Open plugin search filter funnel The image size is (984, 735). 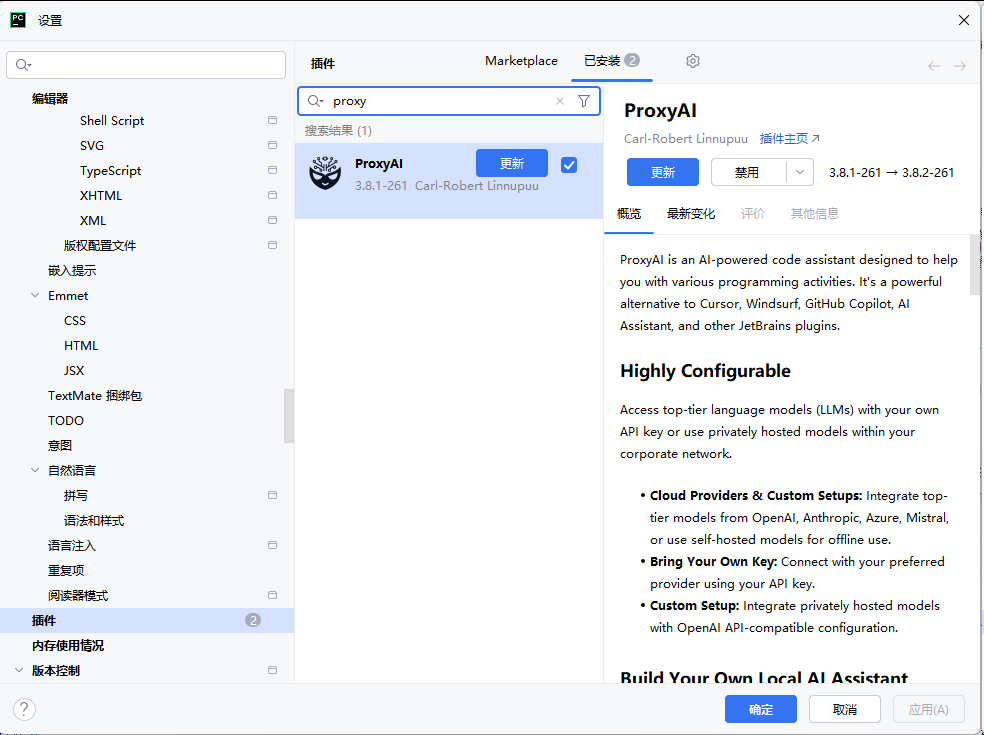point(584,101)
